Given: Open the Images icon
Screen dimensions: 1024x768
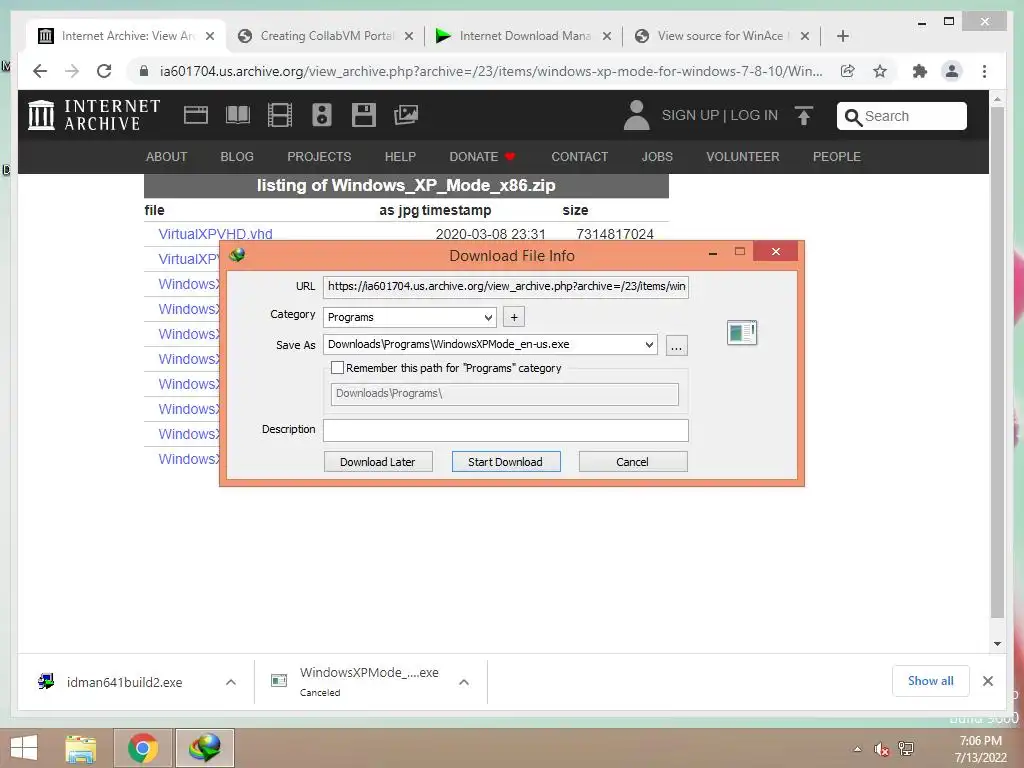Looking at the screenshot, I should tap(406, 115).
